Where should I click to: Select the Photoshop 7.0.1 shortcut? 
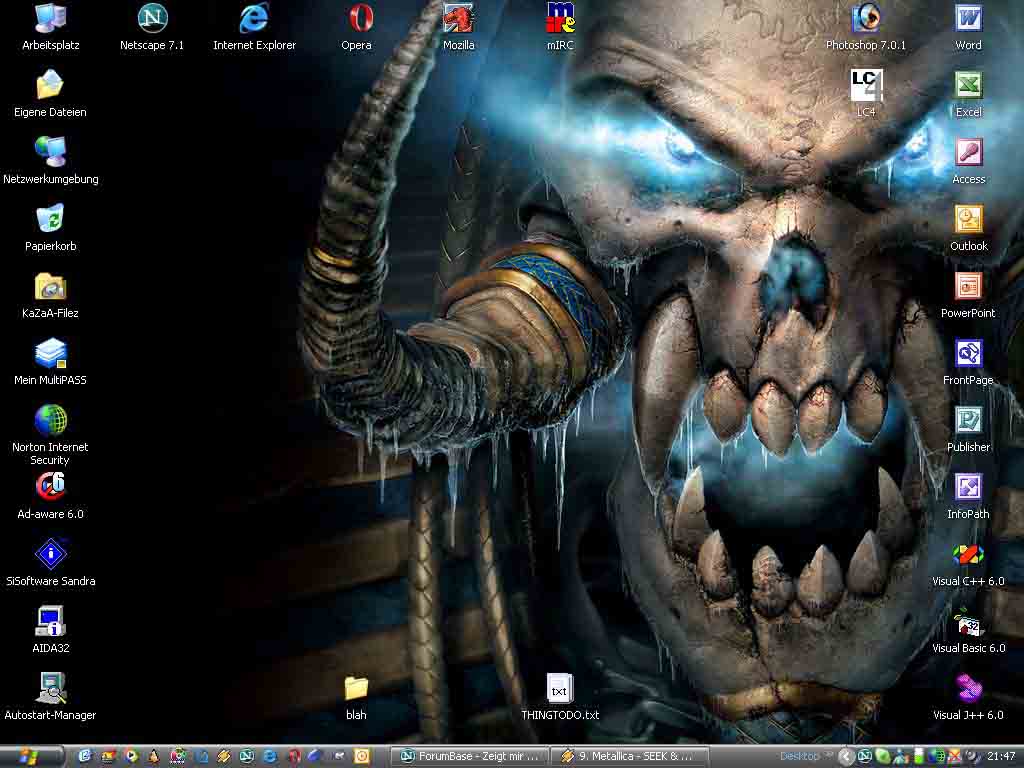coord(866,27)
